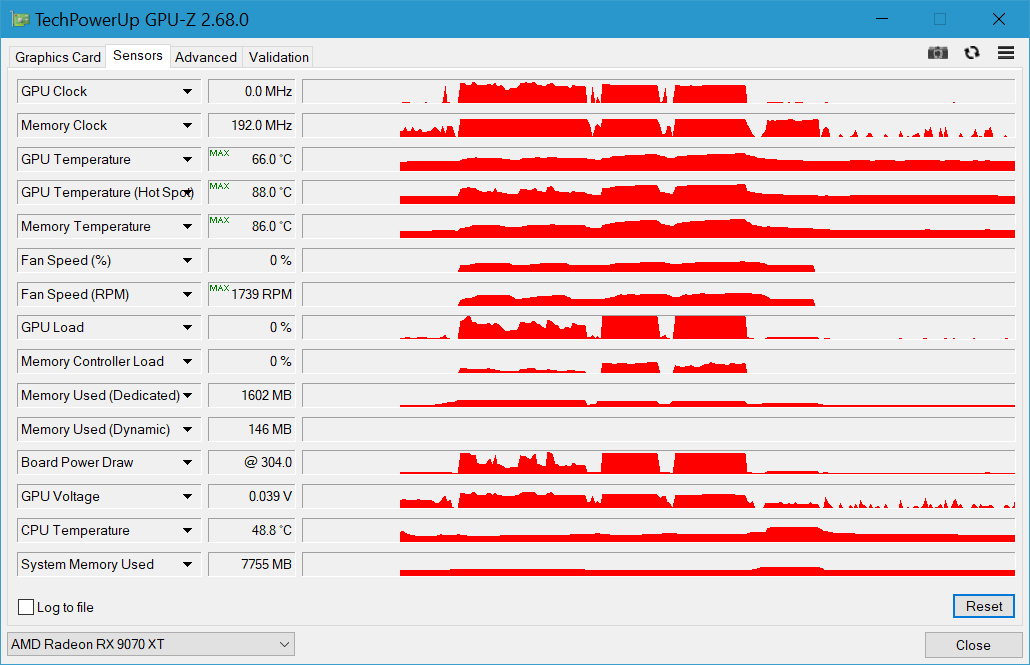
Task: Click the GPU Load 0 % value
Action: (252, 327)
